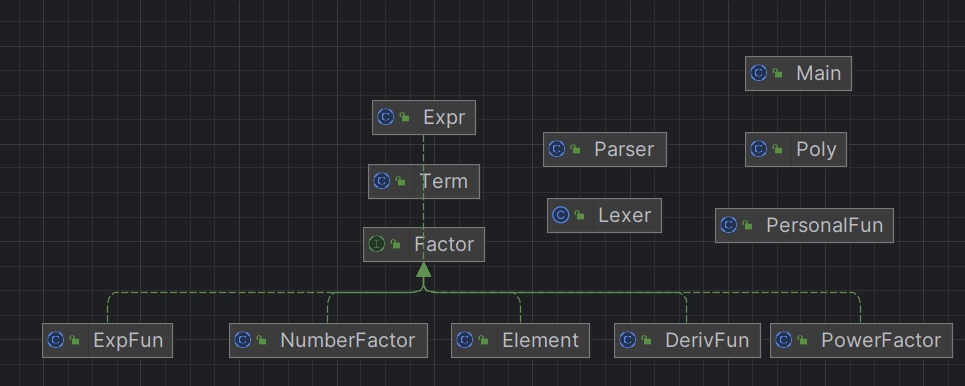Image resolution: width=965 pixels, height=386 pixels.
Task: Click the green visibility icon on Poly
Action: click(778, 150)
